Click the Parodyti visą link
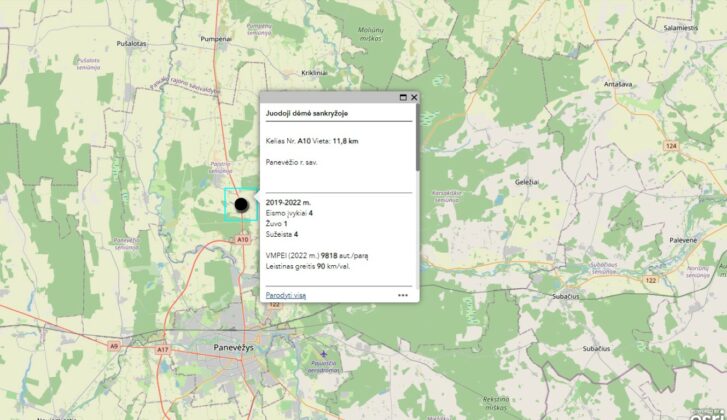This screenshot has width=727, height=420. click(286, 295)
